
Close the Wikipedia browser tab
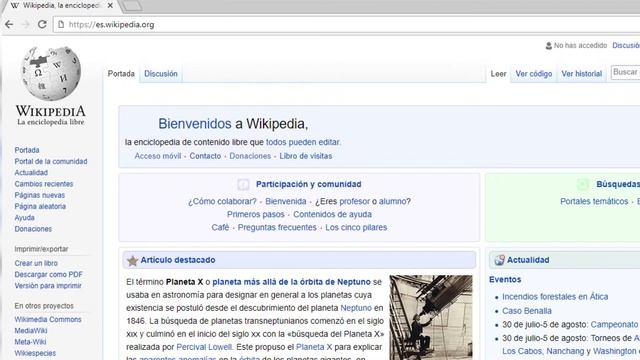[110, 6]
